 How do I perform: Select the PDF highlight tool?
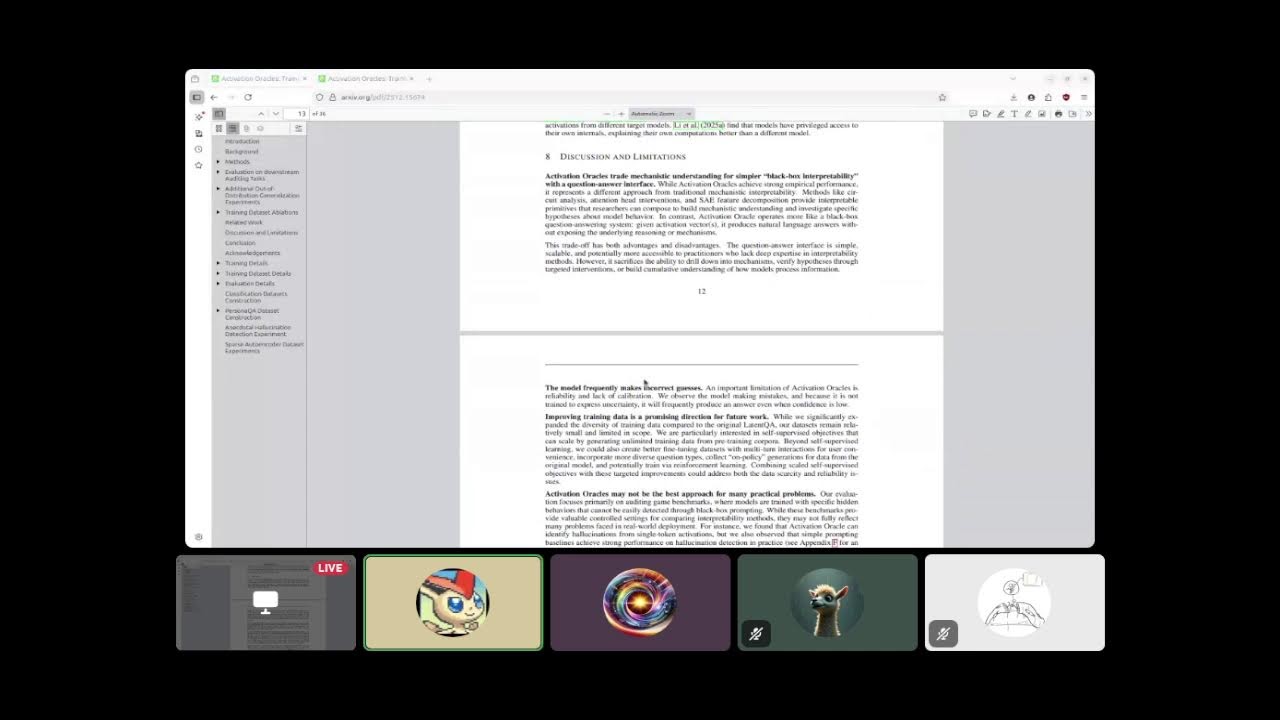(x=1001, y=114)
